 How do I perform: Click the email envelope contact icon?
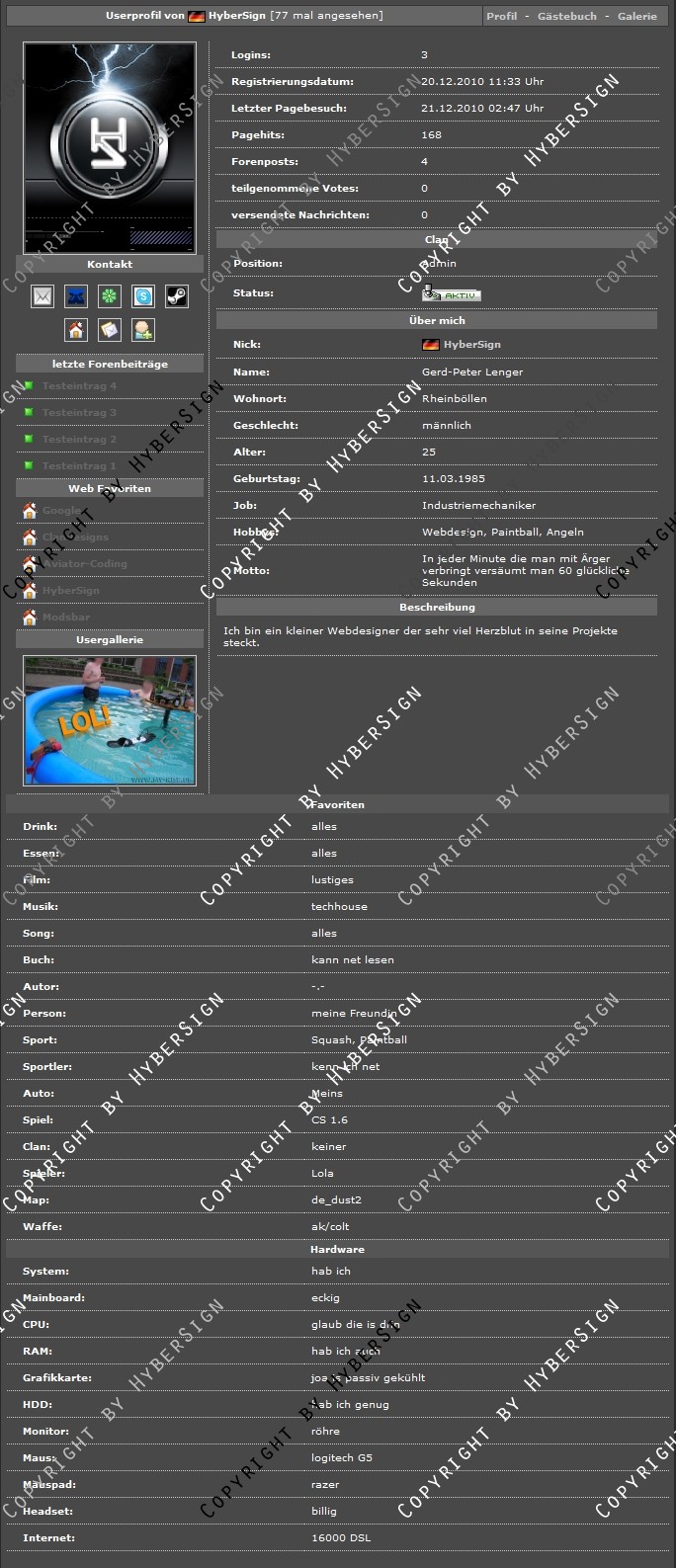click(x=42, y=295)
